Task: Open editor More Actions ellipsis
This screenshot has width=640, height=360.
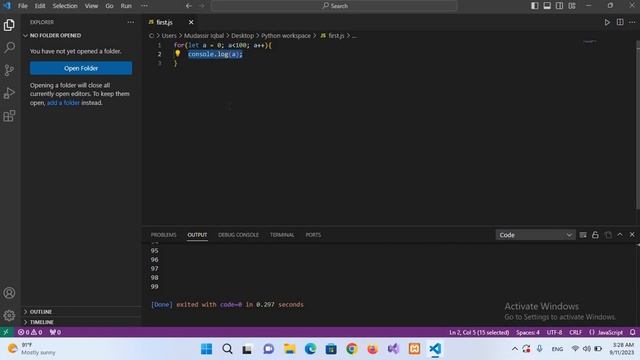Action: click(632, 22)
